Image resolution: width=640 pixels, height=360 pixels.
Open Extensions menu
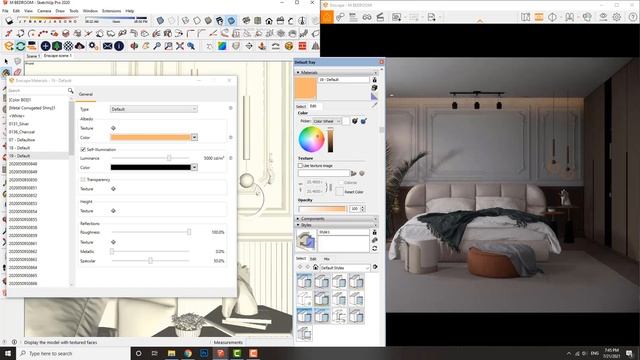click(111, 11)
